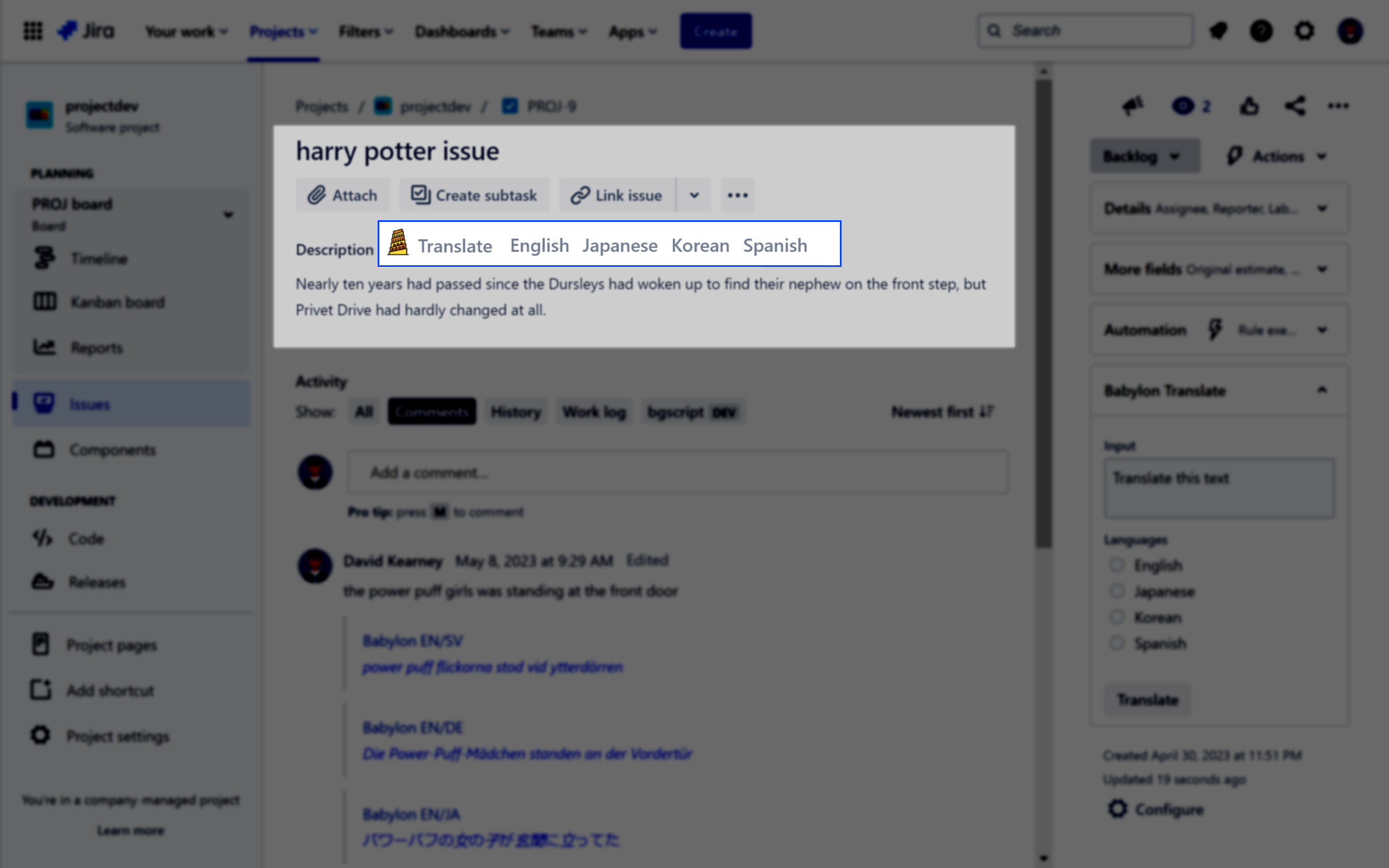Click the Create subtask button
Screen dimensions: 1389x868
[x=474, y=195]
